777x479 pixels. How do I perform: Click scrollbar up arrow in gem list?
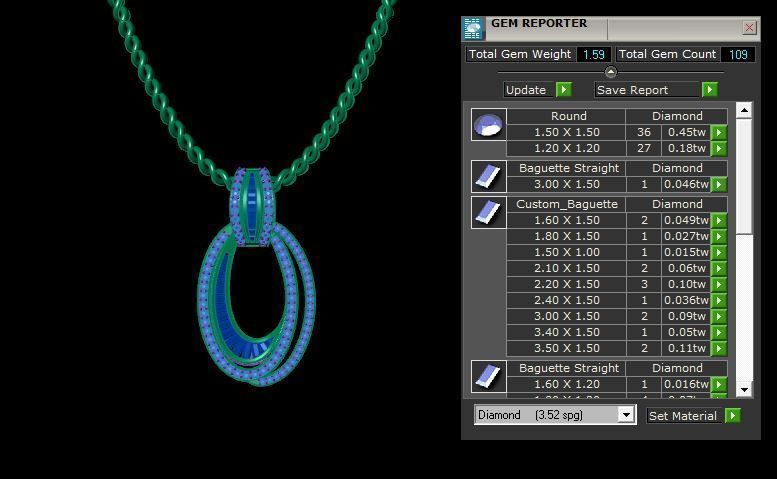pos(744,110)
